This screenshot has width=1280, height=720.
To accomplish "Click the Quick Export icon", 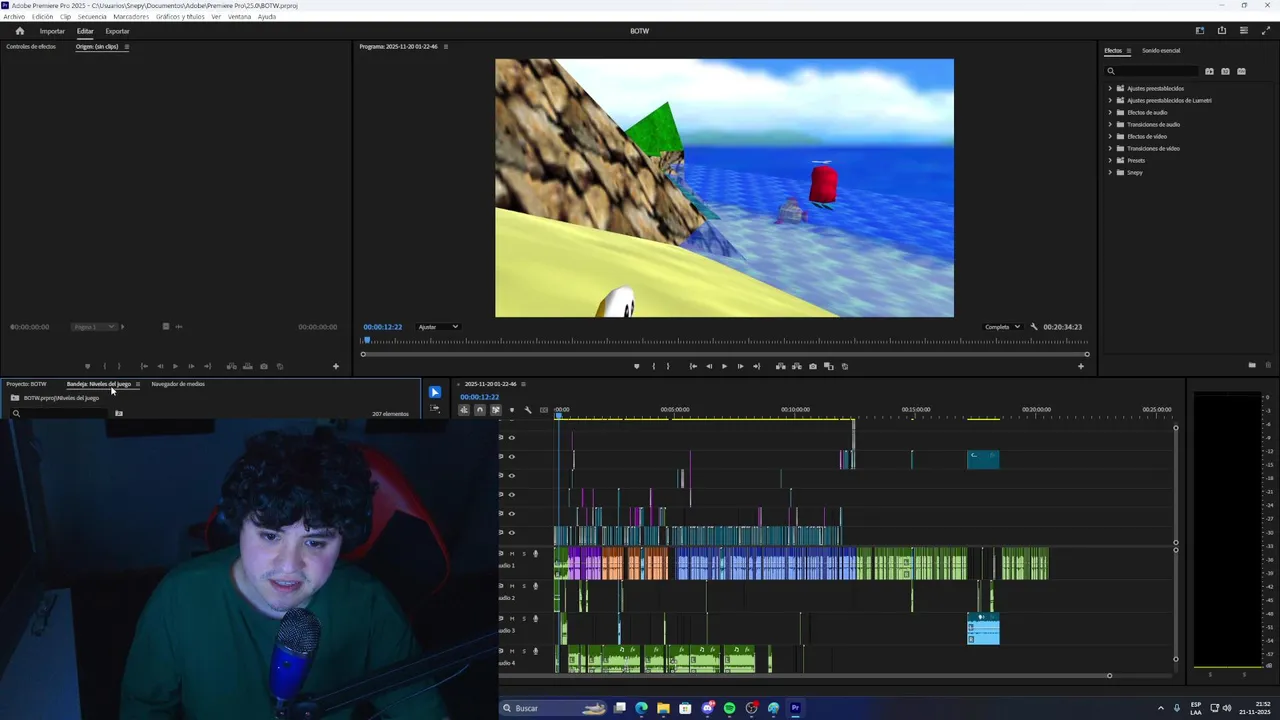I will point(1222,31).
